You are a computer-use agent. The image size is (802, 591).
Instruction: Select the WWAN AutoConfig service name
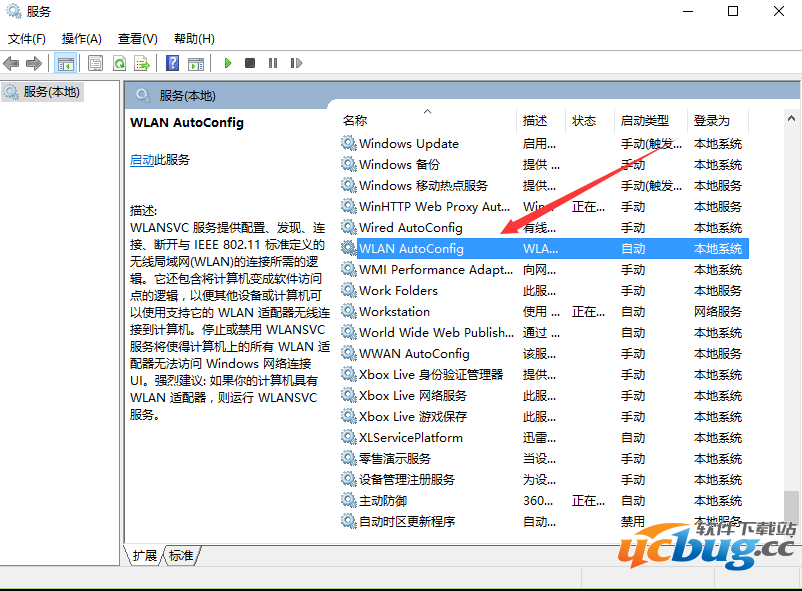[x=414, y=353]
